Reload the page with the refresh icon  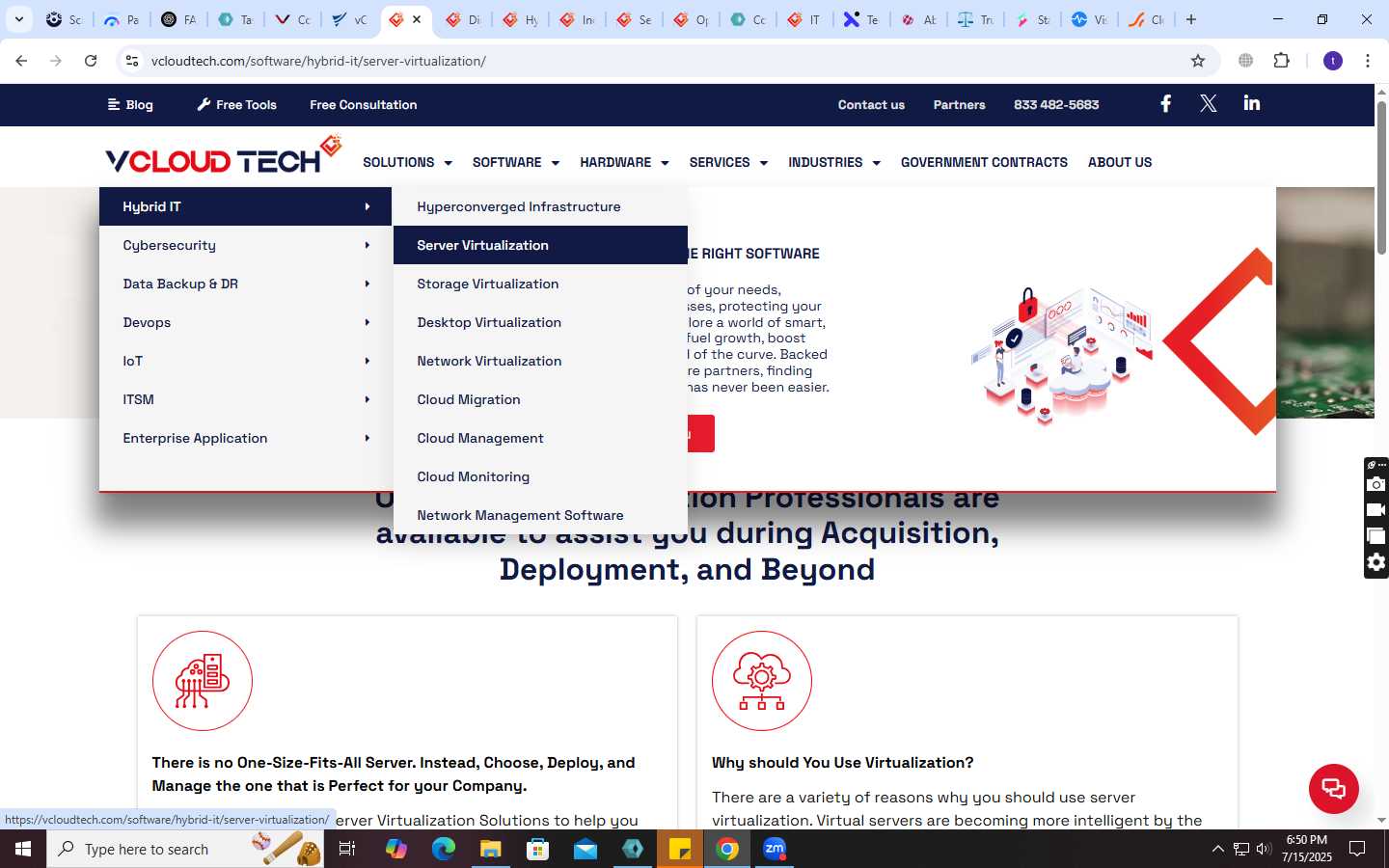click(91, 61)
